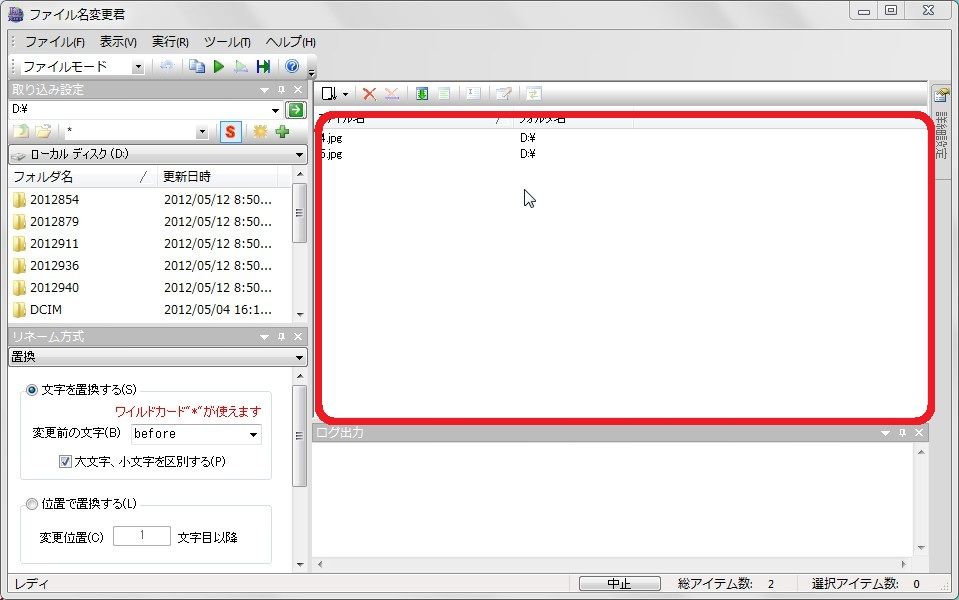The image size is (959, 600).
Task: Click the red X delete icon above the file list
Action: point(369,93)
